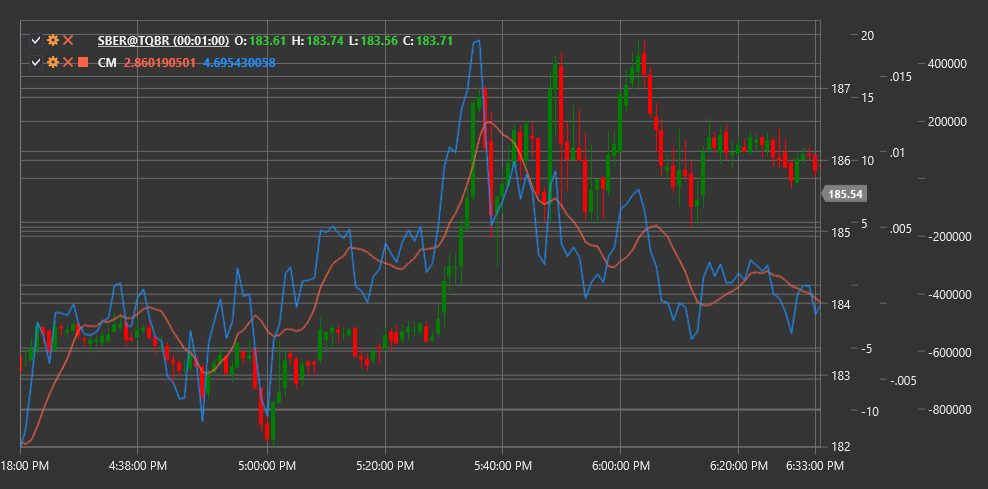Click the 5:00:00 PM time label
This screenshot has height=489, width=988.
[267, 466]
